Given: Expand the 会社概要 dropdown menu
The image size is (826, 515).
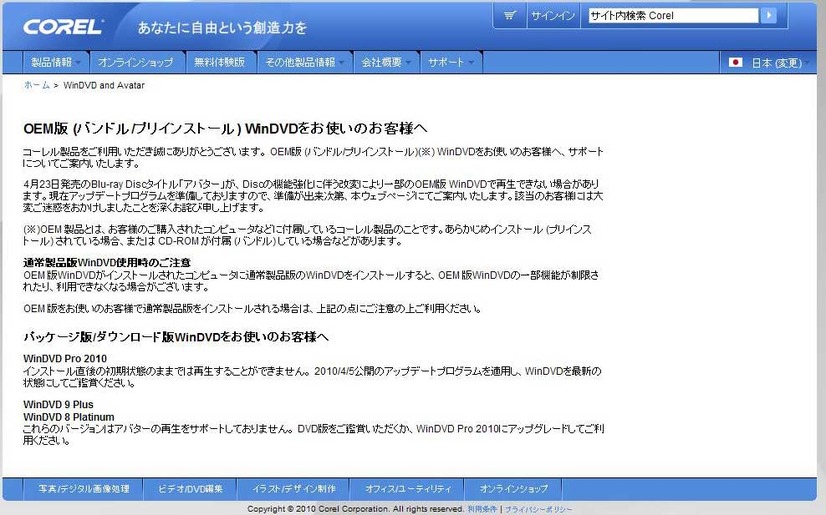Looking at the screenshot, I should tap(386, 62).
